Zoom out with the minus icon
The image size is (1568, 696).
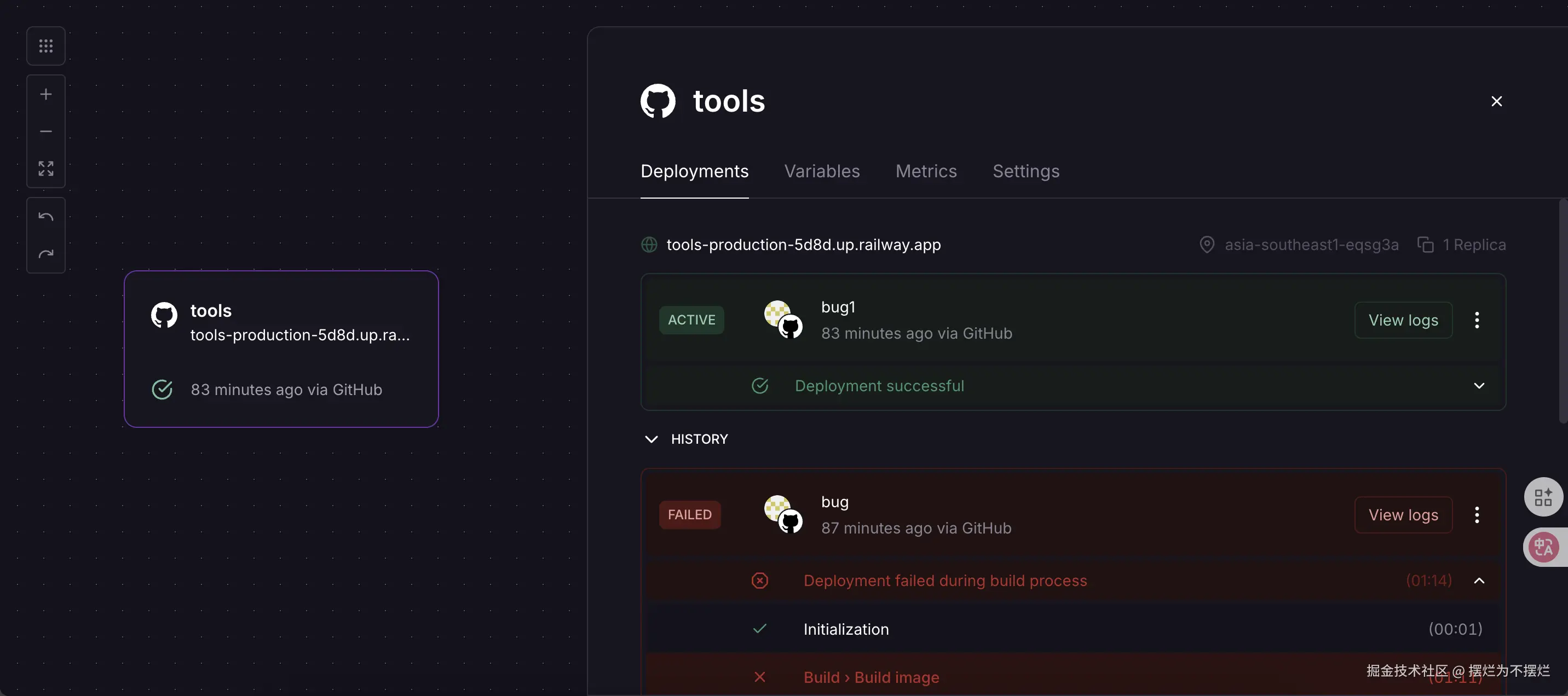pos(45,131)
